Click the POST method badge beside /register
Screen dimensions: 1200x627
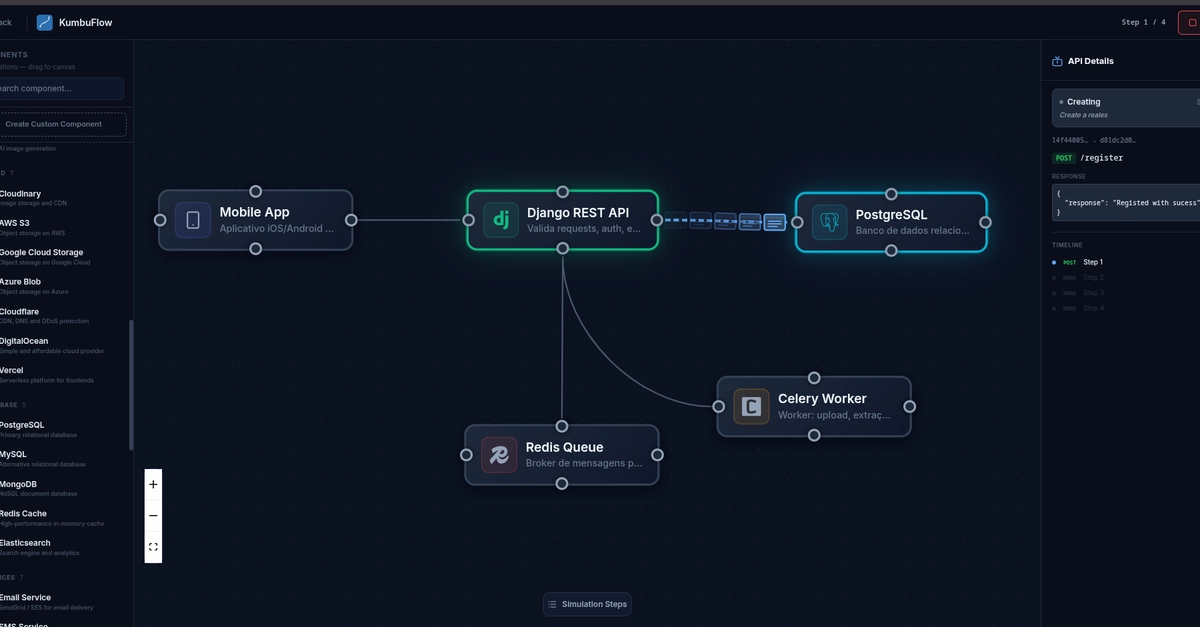click(1064, 157)
